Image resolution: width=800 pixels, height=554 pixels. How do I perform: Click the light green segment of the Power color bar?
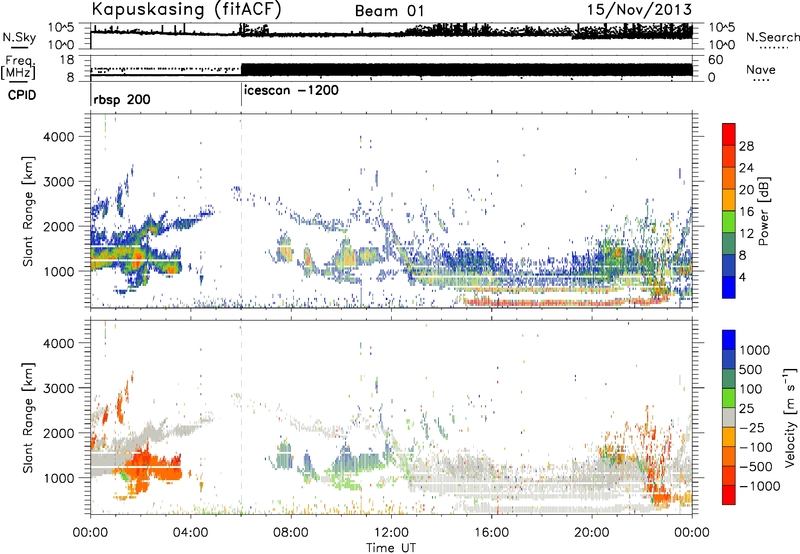[x=729, y=222]
